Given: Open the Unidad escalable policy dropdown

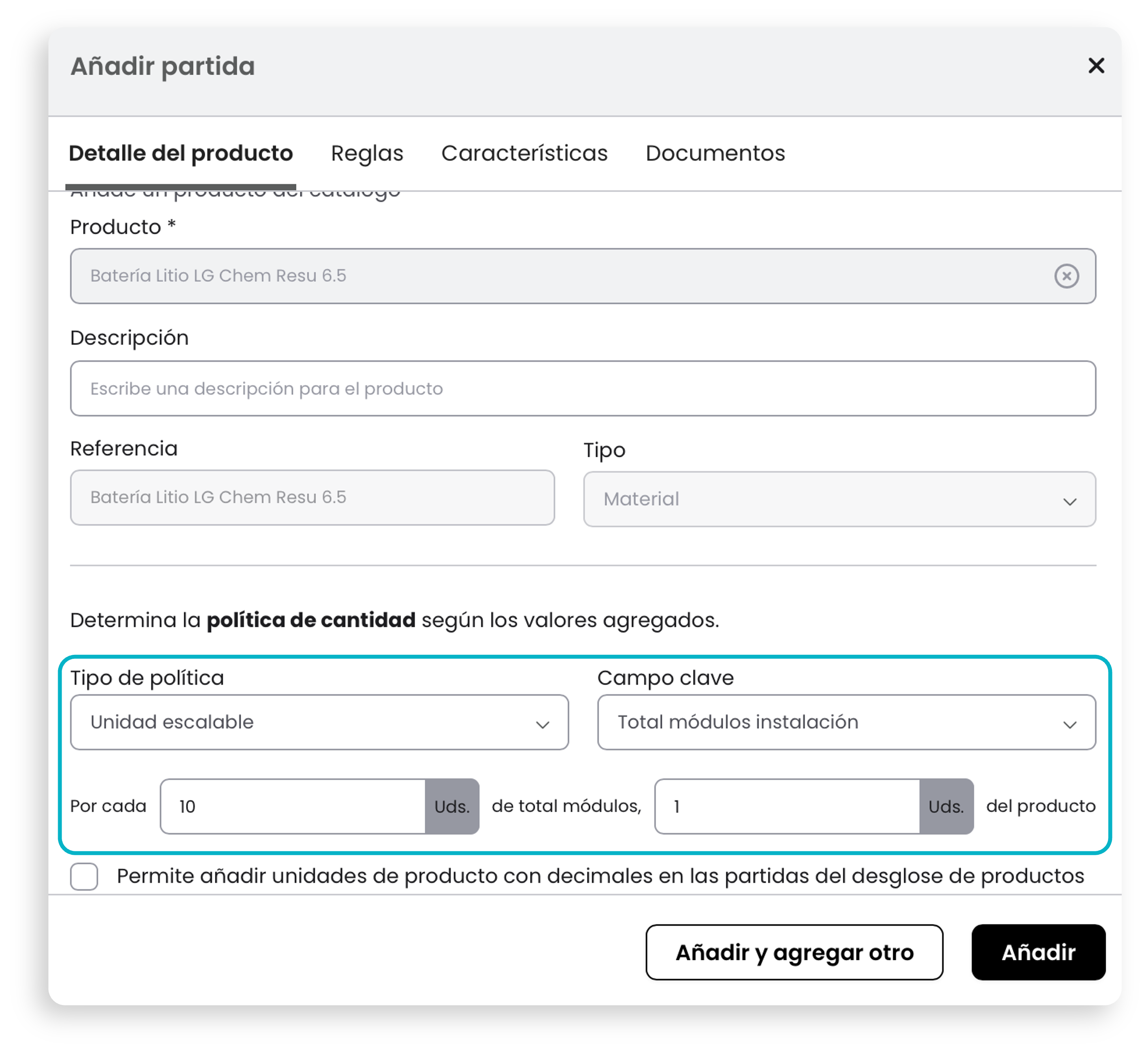Looking at the screenshot, I should pyautogui.click(x=319, y=722).
